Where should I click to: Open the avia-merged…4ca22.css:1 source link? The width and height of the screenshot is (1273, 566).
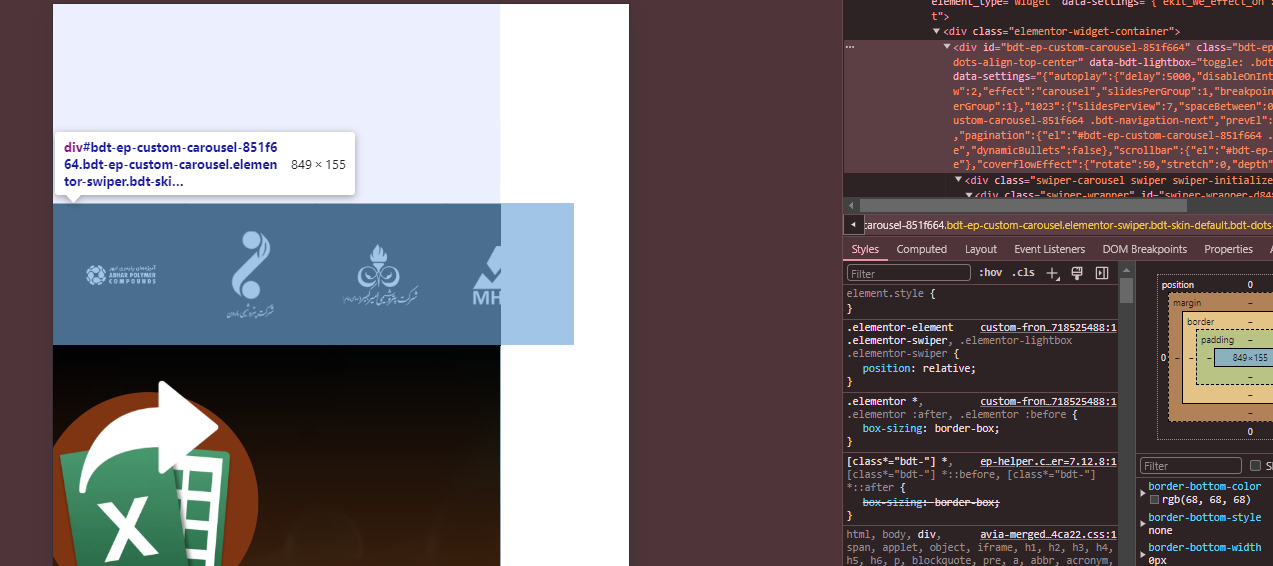(x=1048, y=534)
